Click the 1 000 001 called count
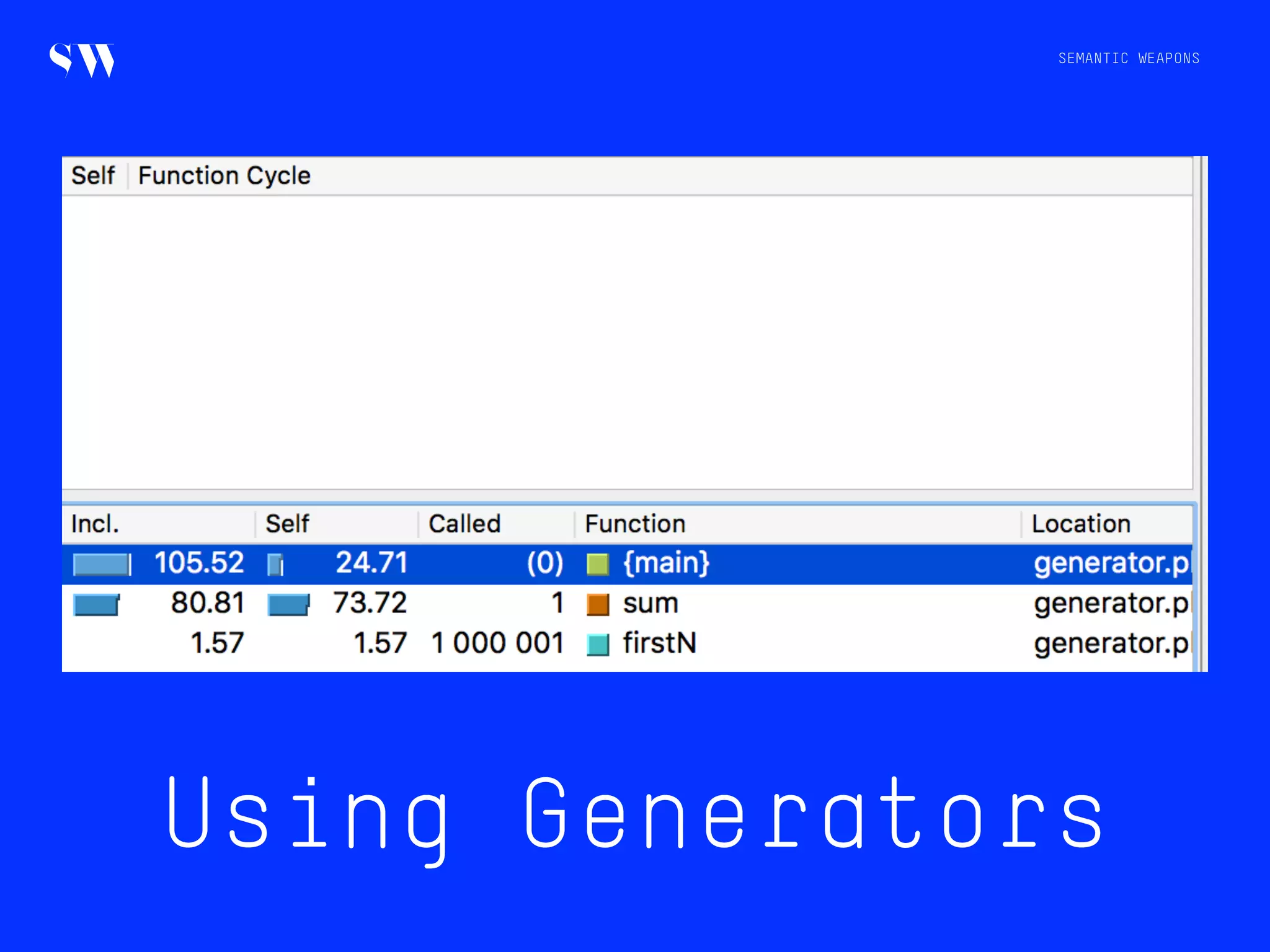1270x952 pixels. [497, 643]
